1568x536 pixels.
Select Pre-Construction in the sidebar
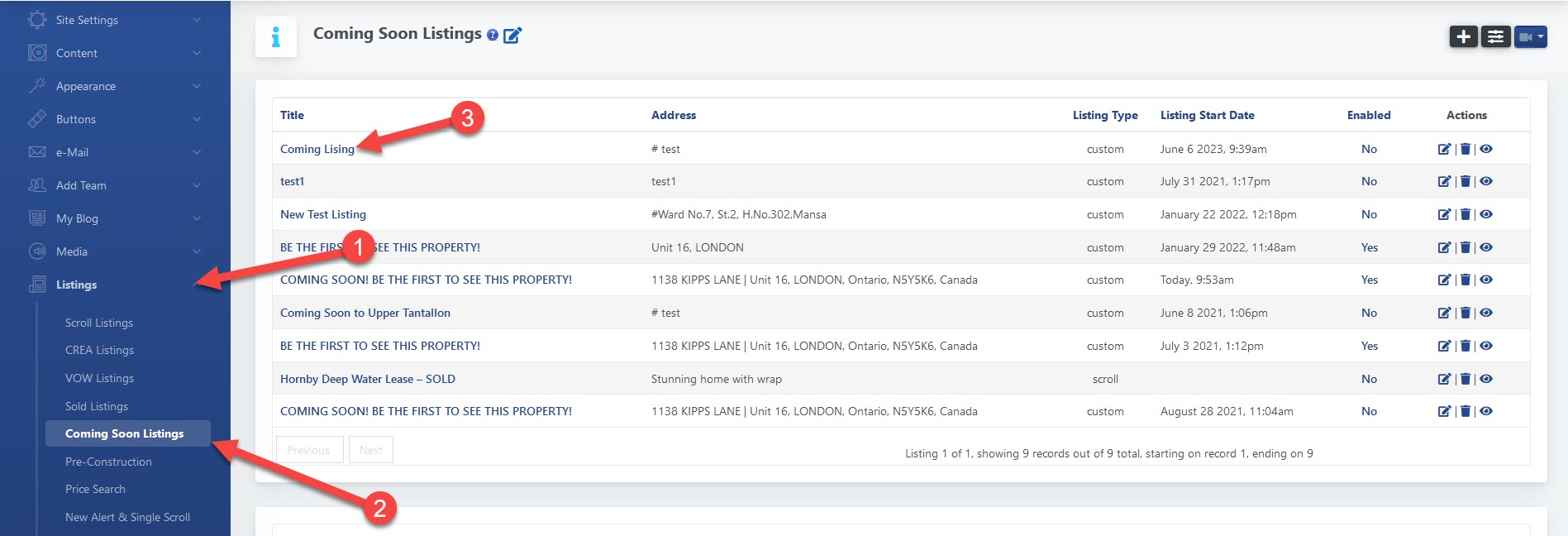pos(108,462)
